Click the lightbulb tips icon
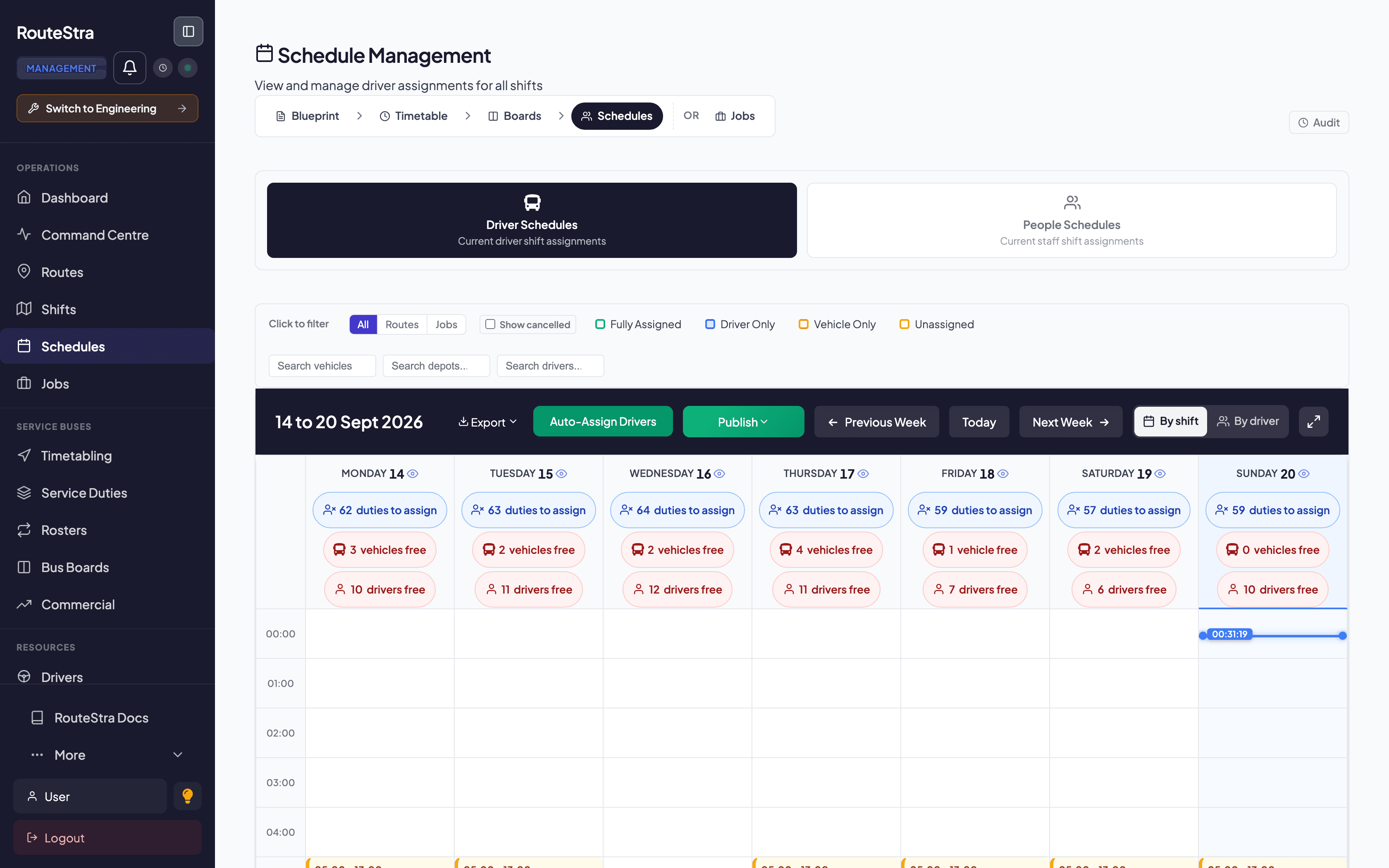The image size is (1389, 868). pos(188,796)
